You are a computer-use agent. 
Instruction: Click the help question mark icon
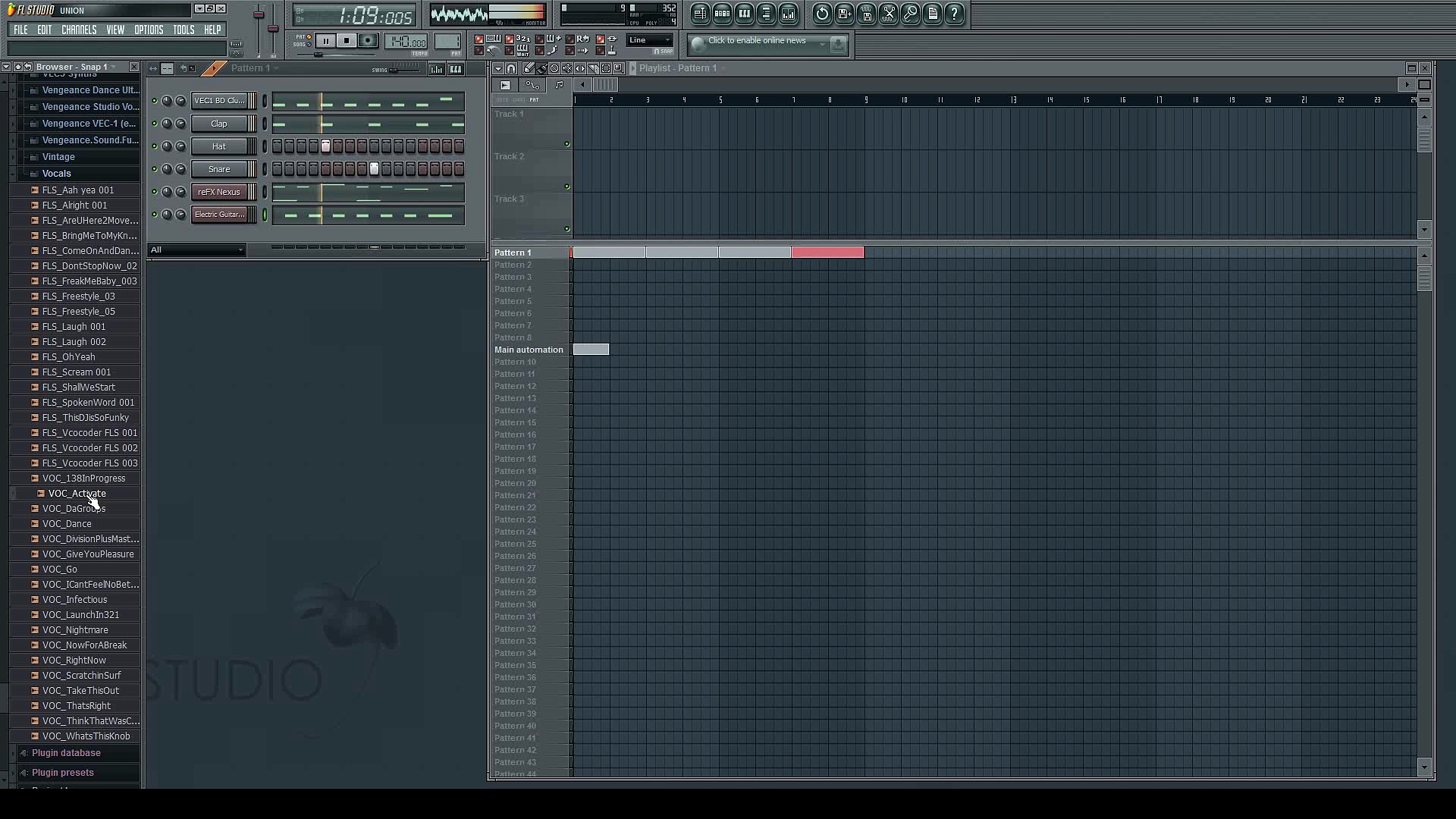pyautogui.click(x=955, y=14)
